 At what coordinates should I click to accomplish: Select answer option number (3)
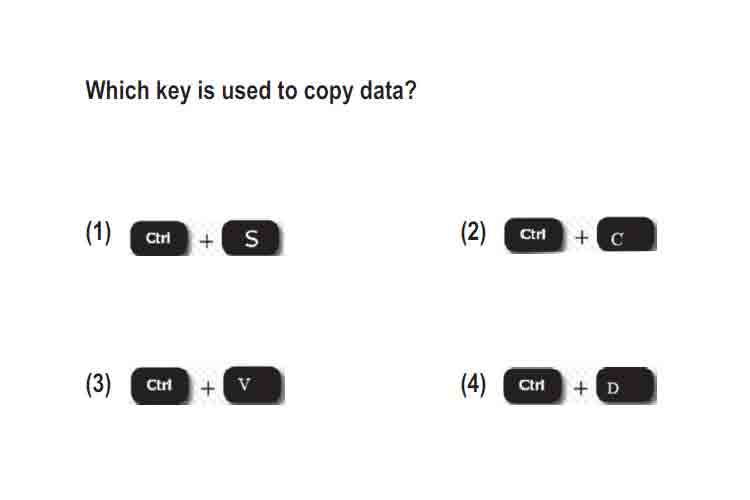tap(99, 384)
